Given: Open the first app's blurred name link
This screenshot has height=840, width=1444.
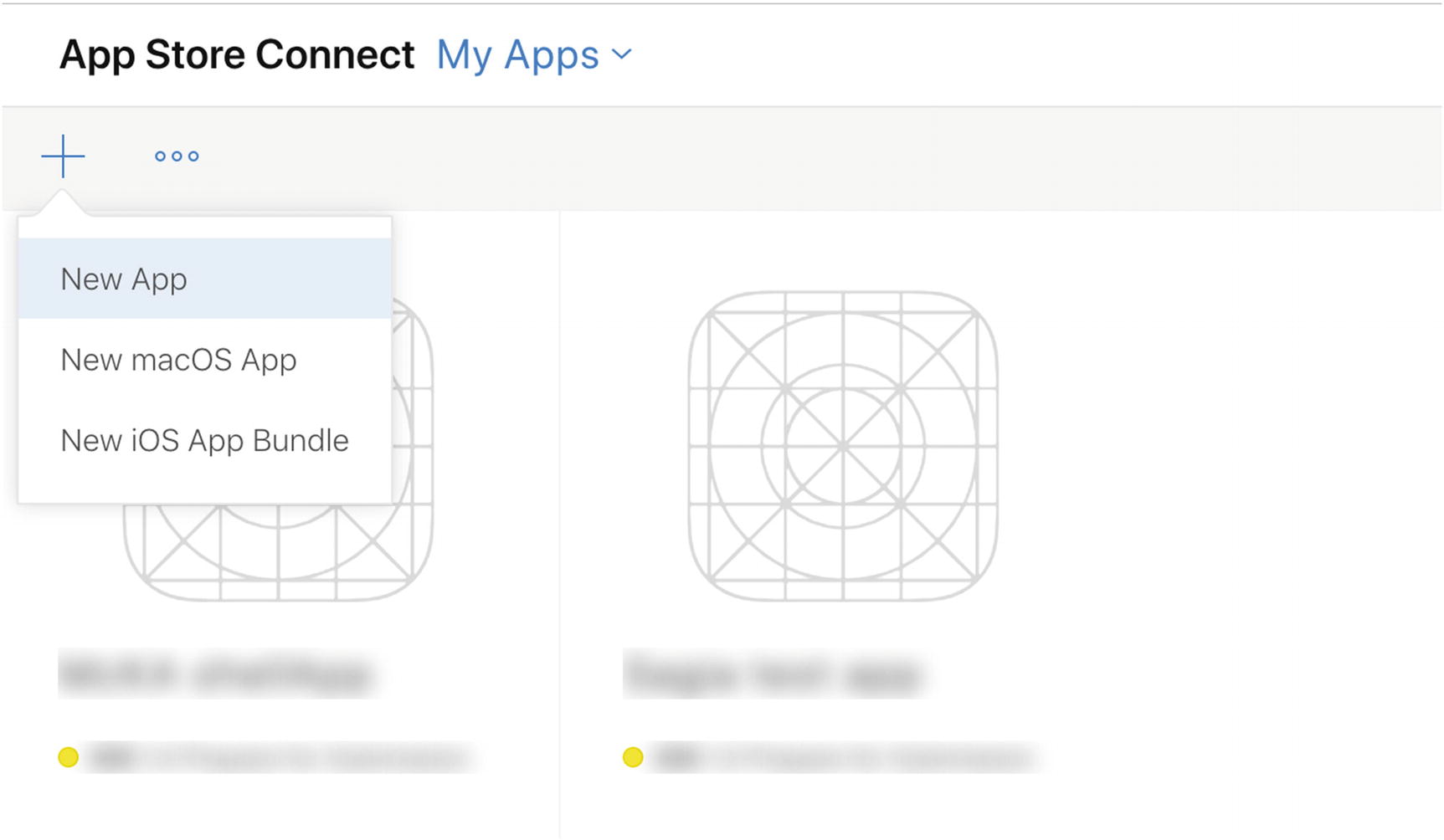Looking at the screenshot, I should pos(216,674).
